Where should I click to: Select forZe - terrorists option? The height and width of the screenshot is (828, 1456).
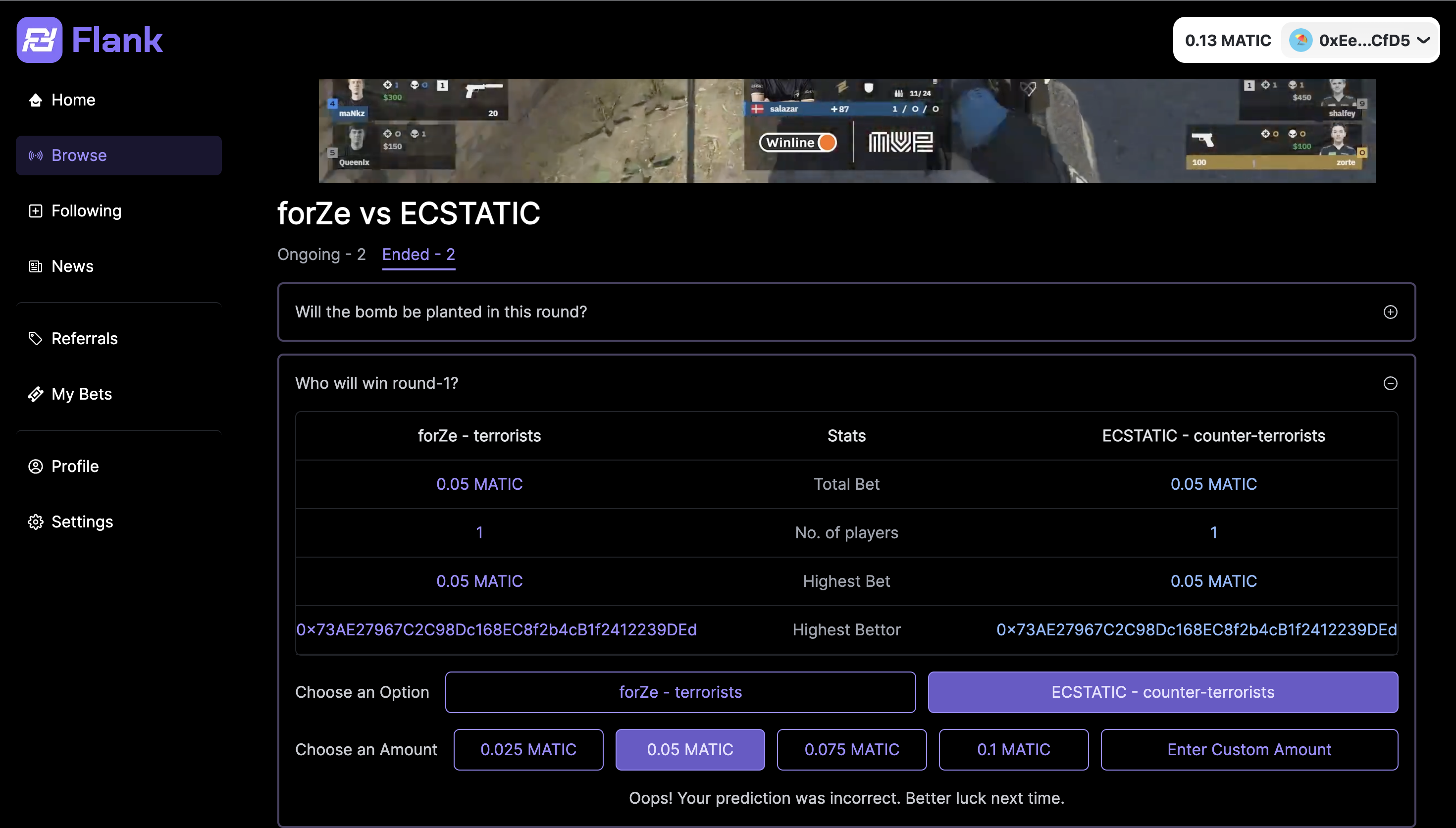pyautogui.click(x=680, y=692)
